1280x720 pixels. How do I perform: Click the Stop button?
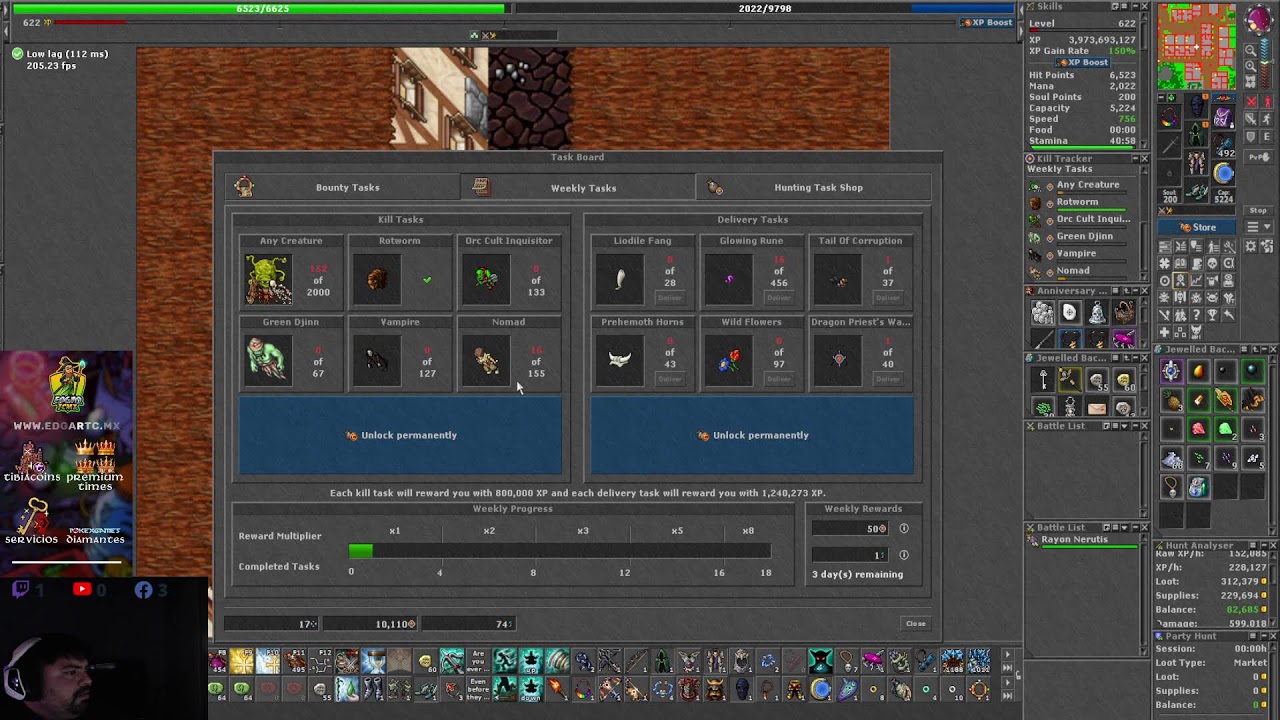(x=1258, y=210)
